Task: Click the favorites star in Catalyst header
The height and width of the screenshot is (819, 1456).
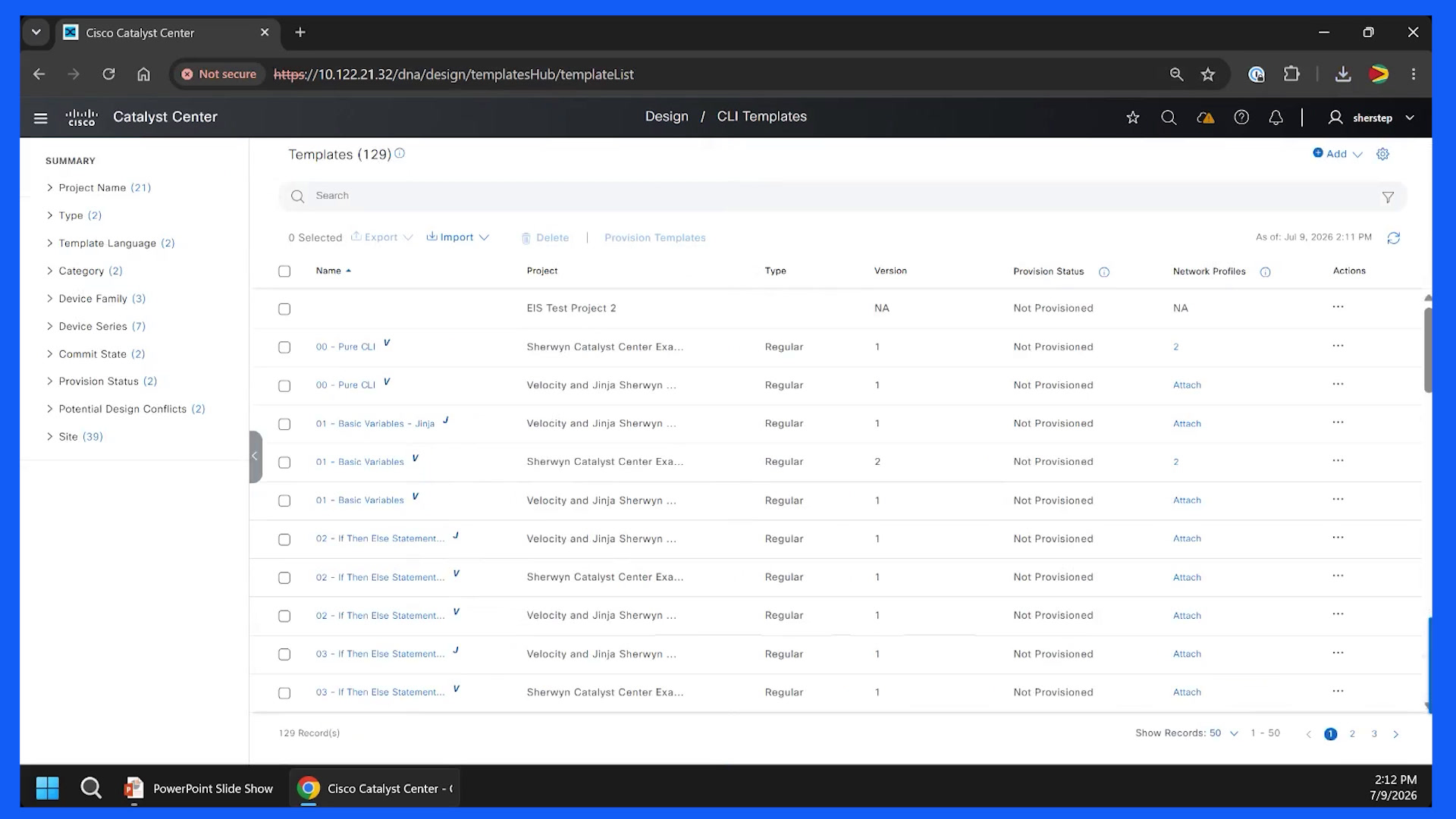Action: [x=1133, y=118]
